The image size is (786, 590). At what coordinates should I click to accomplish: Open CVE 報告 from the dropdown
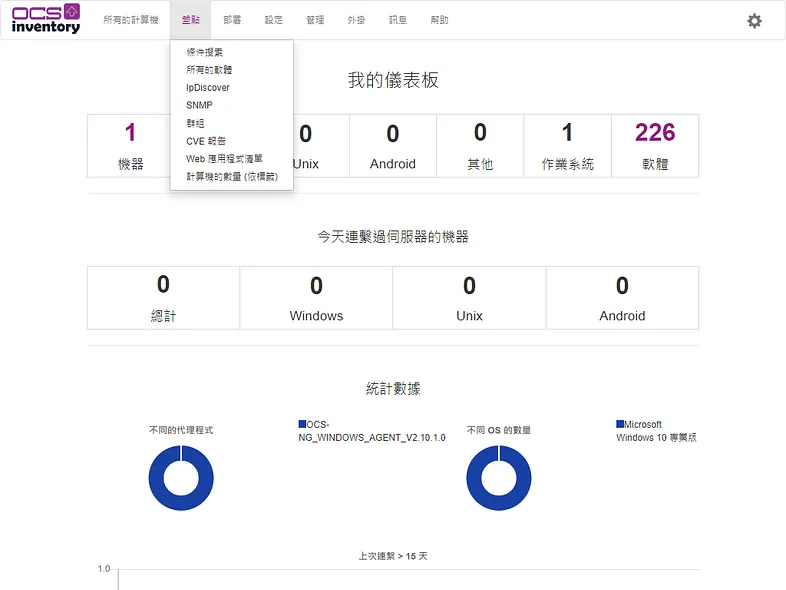pos(206,141)
